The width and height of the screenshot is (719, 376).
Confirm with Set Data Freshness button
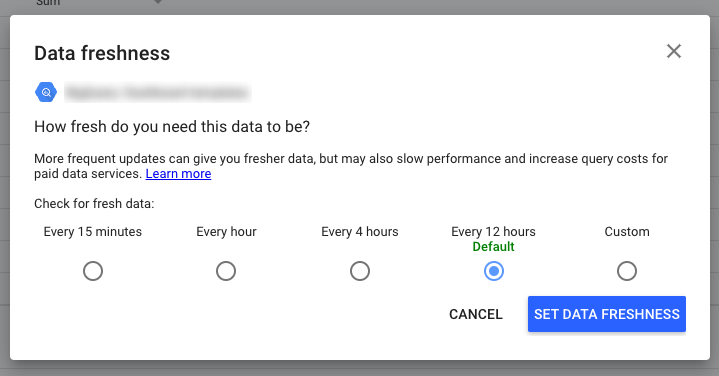tap(607, 314)
